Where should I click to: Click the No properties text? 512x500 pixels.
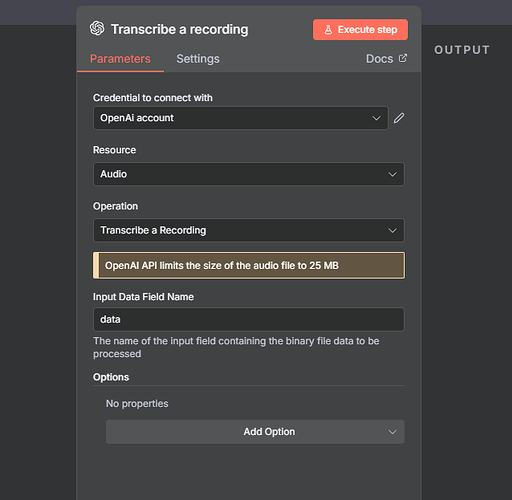[137, 404]
